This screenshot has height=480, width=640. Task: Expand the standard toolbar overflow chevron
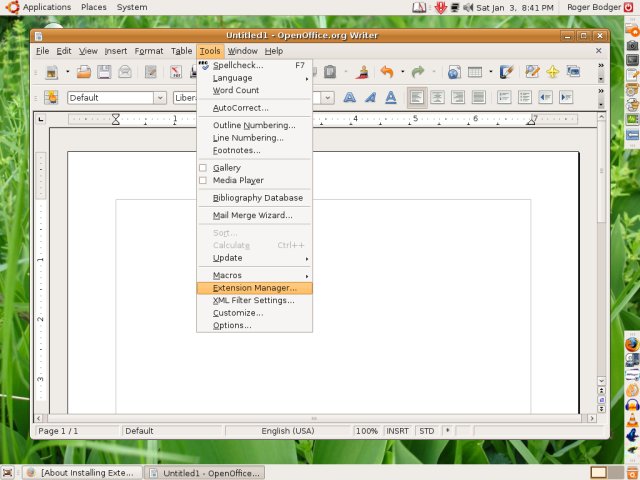click(600, 65)
